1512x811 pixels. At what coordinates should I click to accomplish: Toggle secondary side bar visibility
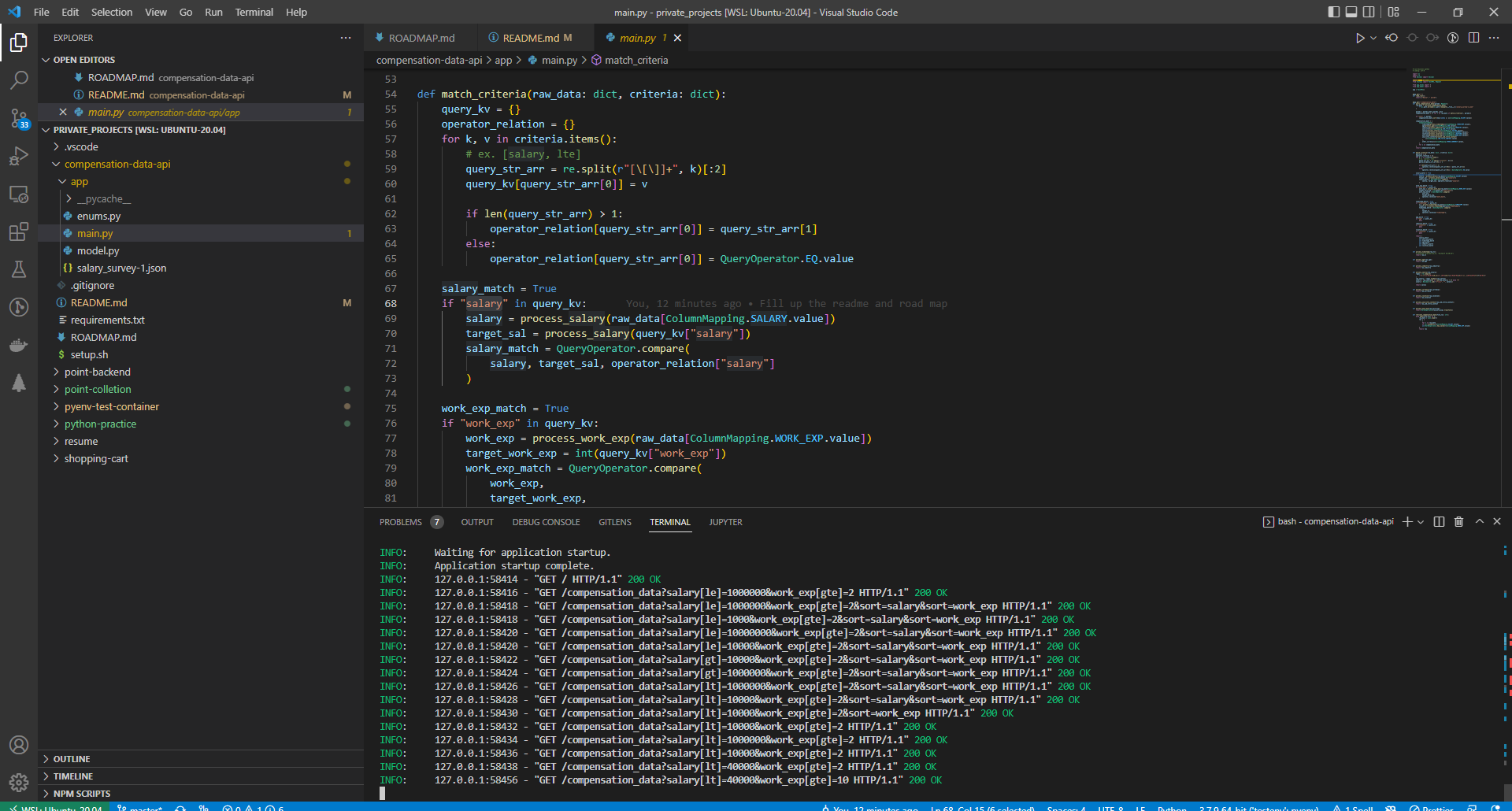pos(1369,12)
